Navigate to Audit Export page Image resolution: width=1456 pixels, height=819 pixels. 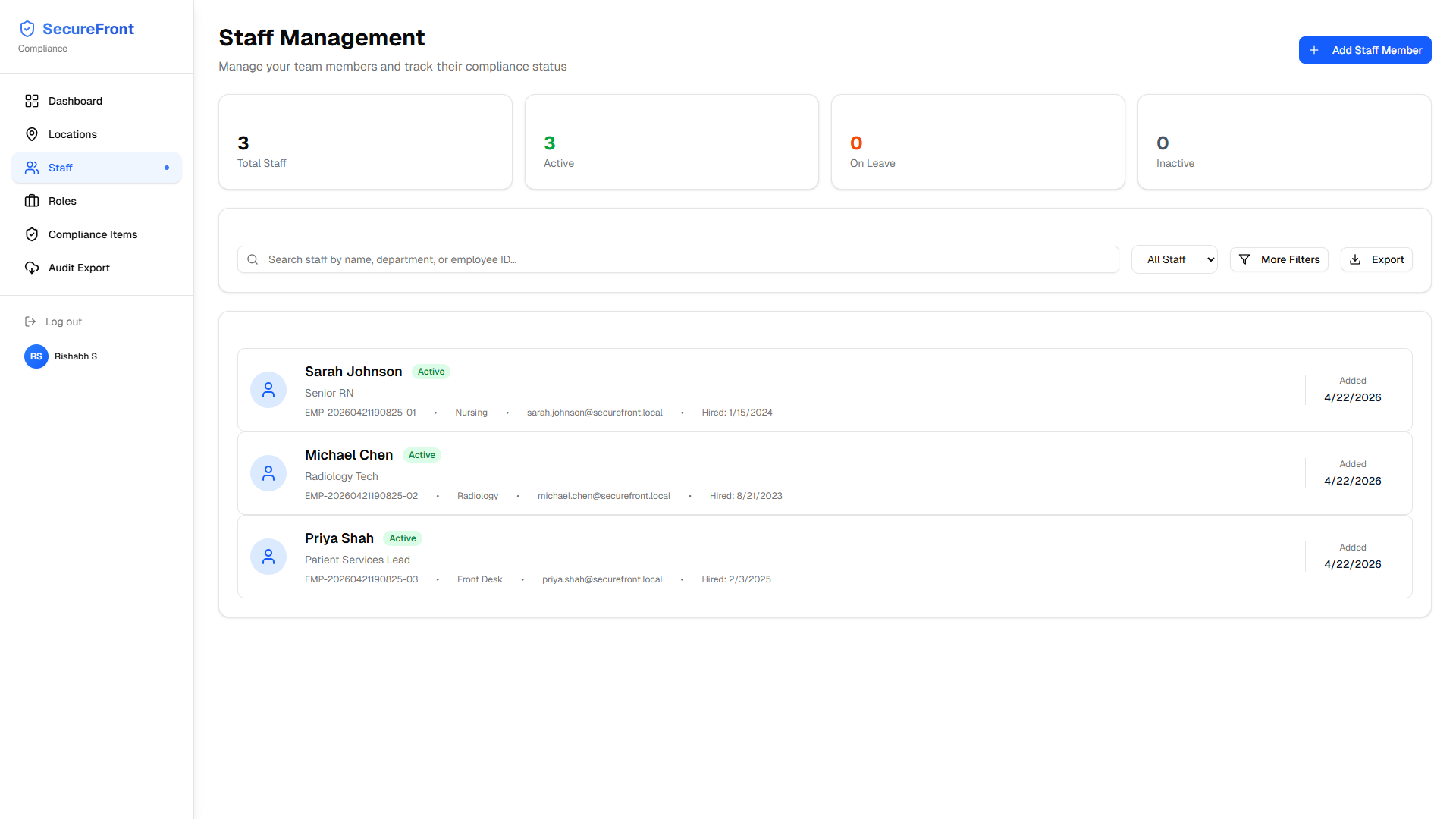pyautogui.click(x=79, y=268)
